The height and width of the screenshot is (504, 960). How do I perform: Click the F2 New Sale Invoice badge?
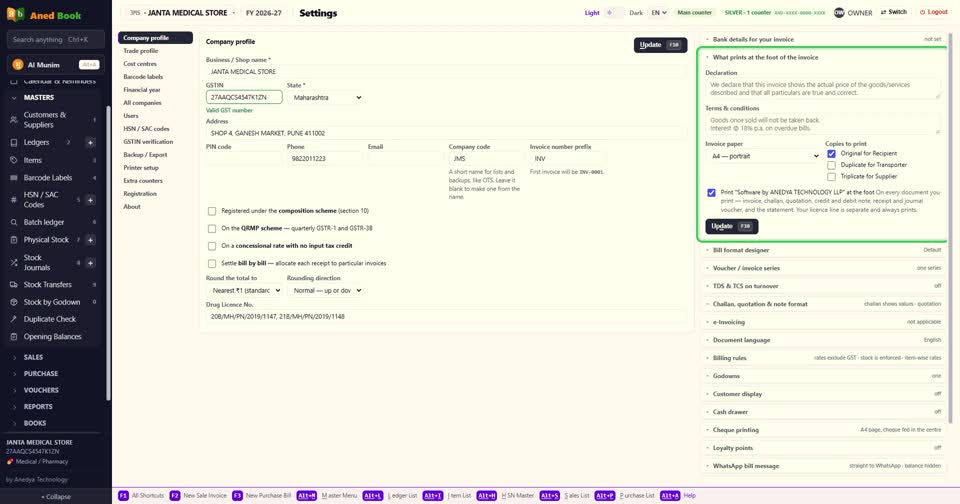click(x=174, y=495)
